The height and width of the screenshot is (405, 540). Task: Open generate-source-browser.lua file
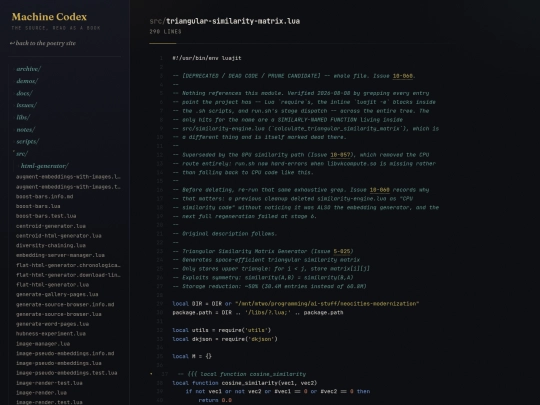point(59,314)
